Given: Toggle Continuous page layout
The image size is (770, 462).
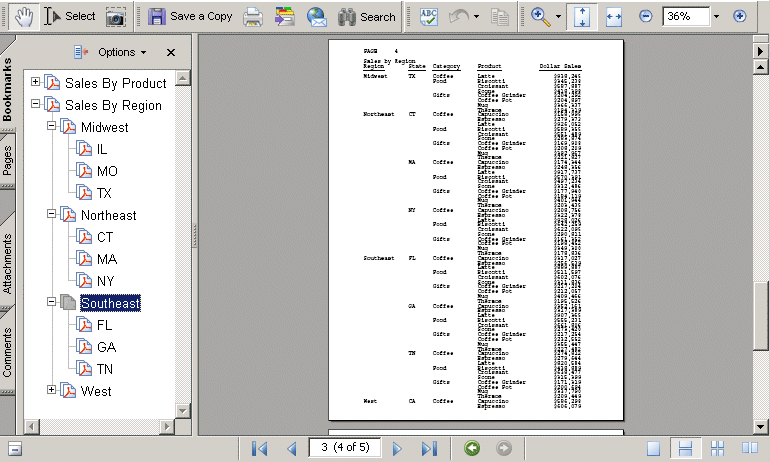Looking at the screenshot, I should pyautogui.click(x=686, y=449).
